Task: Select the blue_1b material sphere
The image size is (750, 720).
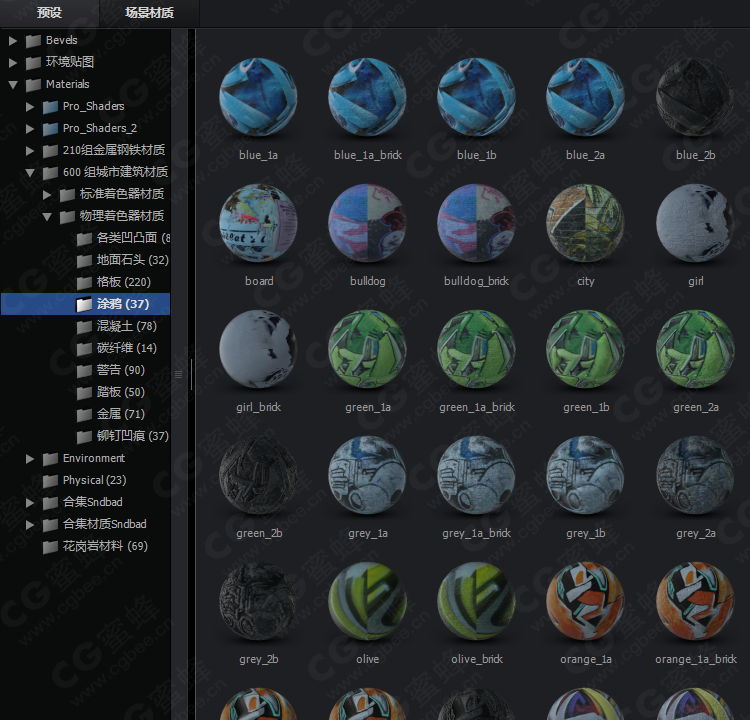Action: tap(476, 97)
